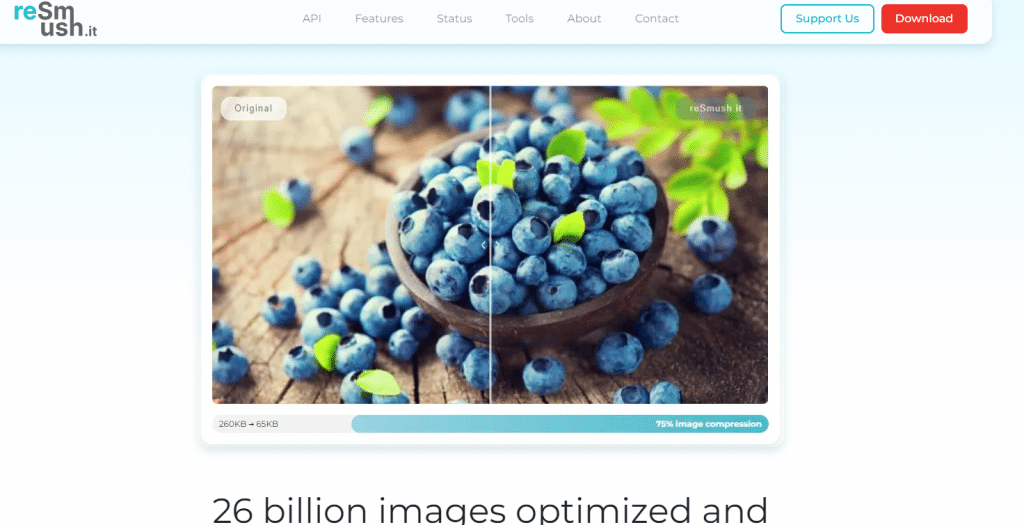Open the API menu item
Image resolution: width=1024 pixels, height=525 pixels.
tap(312, 19)
